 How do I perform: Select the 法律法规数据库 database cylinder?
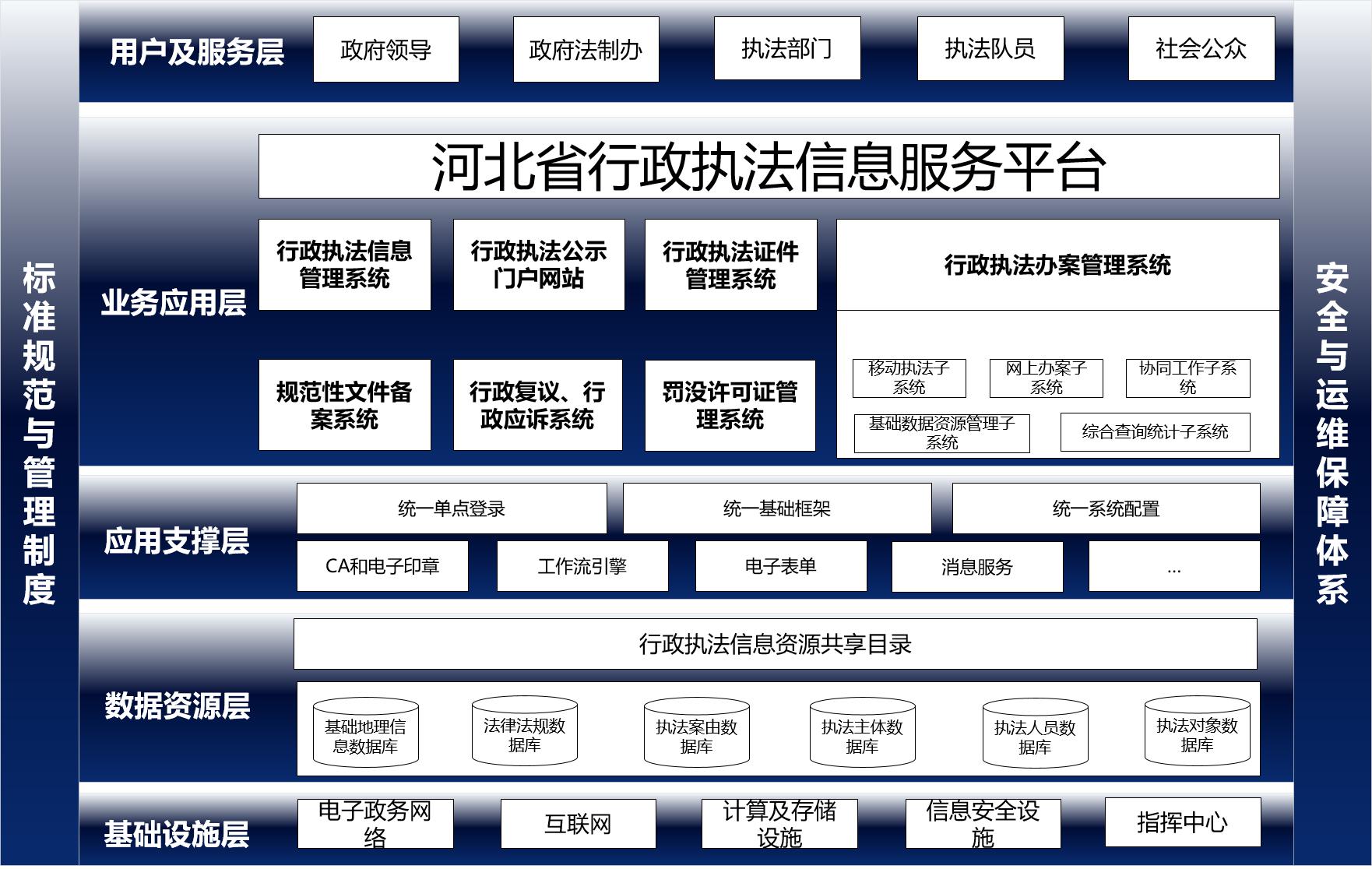[x=524, y=733]
